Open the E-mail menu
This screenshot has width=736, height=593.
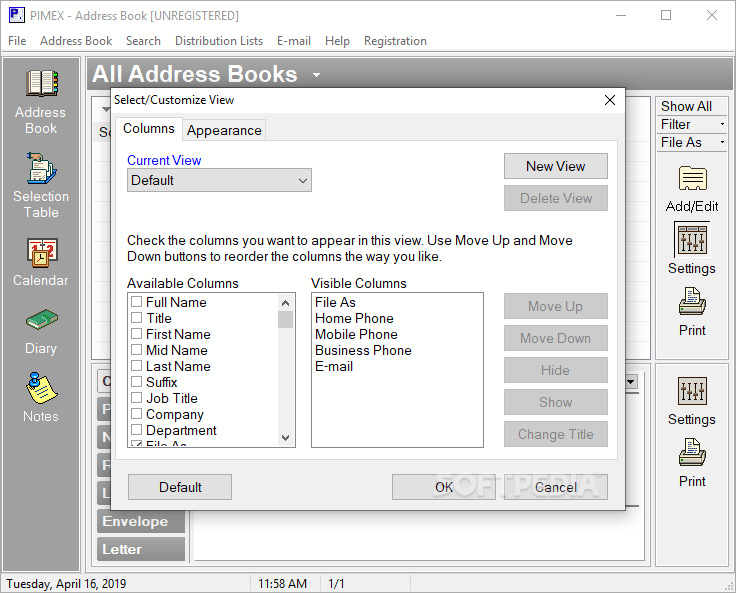point(294,41)
